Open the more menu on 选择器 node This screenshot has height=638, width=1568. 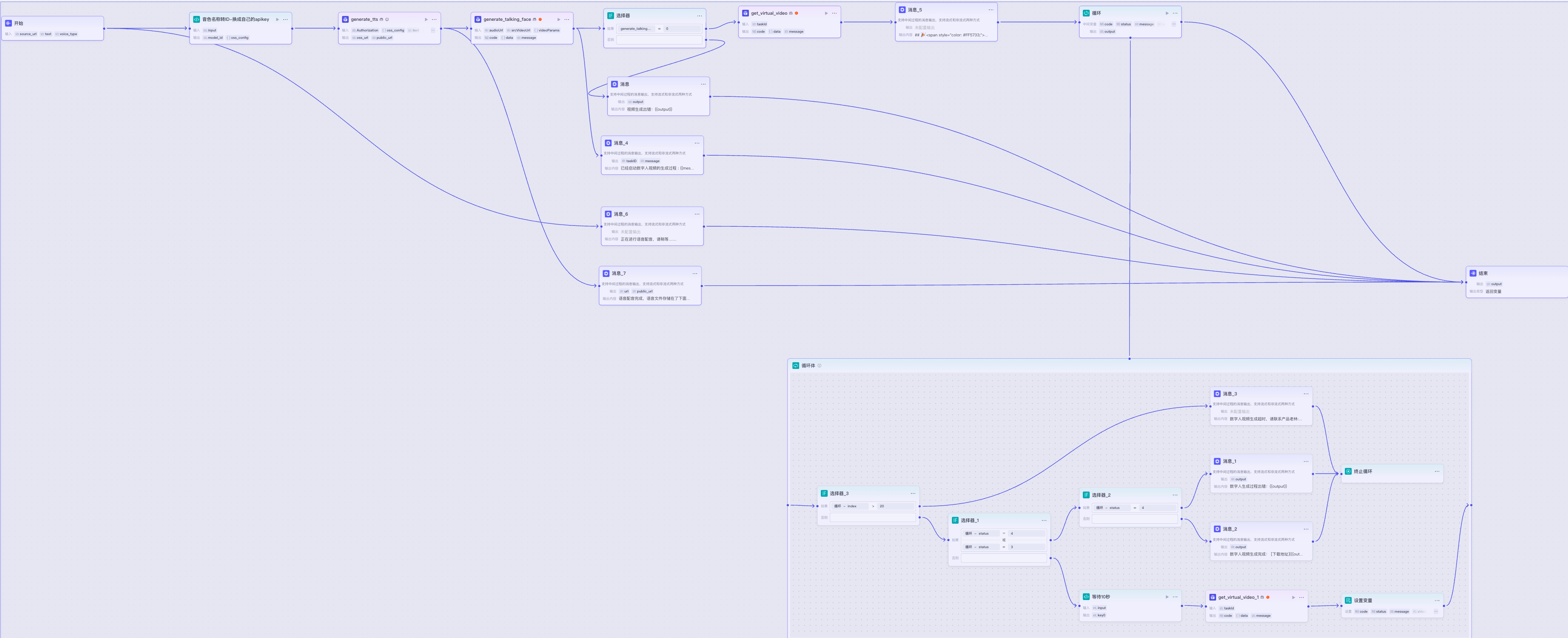pyautogui.click(x=699, y=16)
